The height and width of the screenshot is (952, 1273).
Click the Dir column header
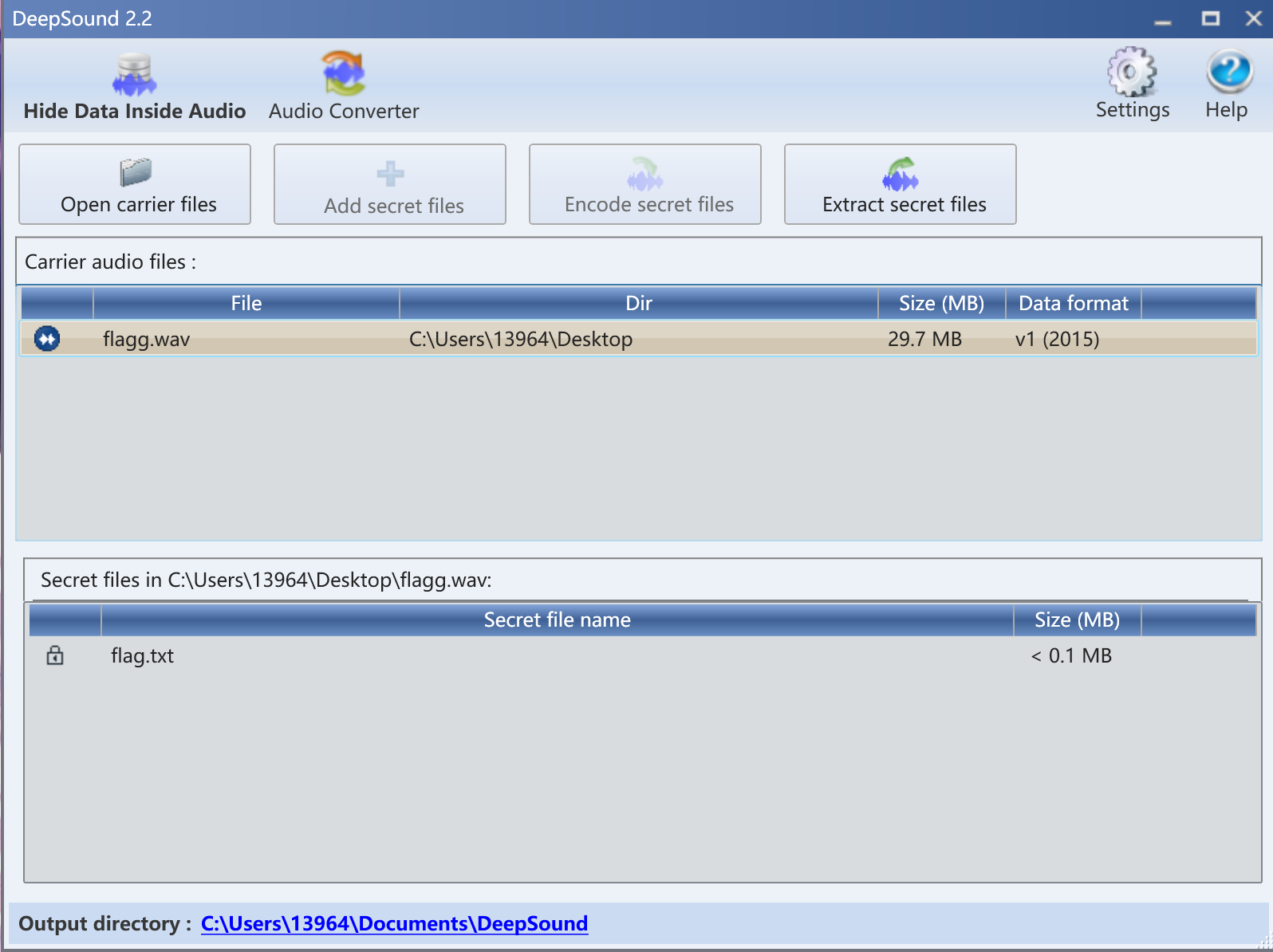(x=638, y=304)
